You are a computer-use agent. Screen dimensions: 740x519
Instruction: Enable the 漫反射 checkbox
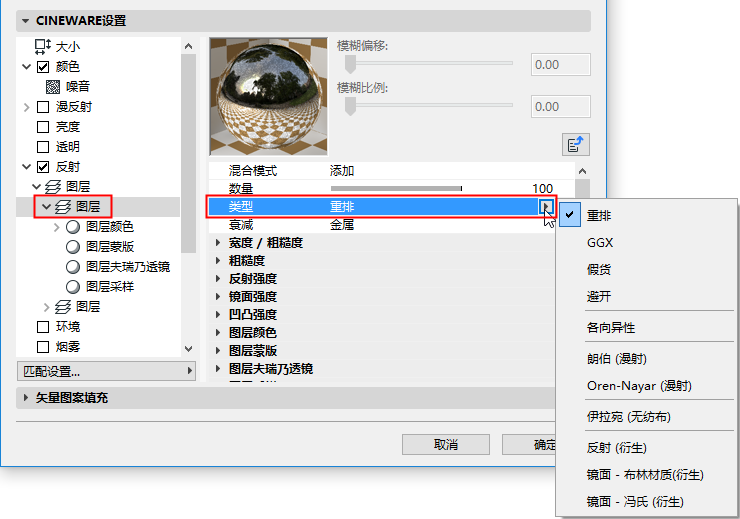tap(43, 107)
